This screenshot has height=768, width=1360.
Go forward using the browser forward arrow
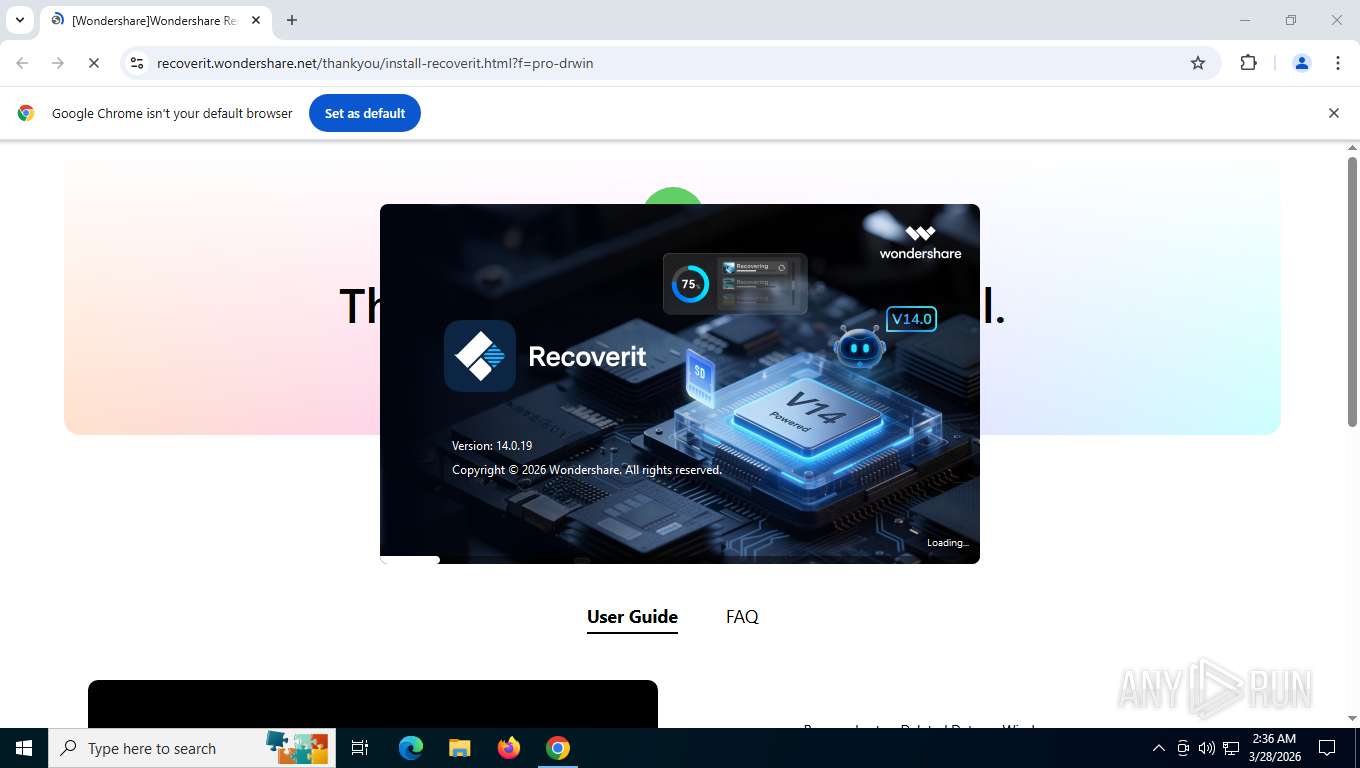click(58, 63)
